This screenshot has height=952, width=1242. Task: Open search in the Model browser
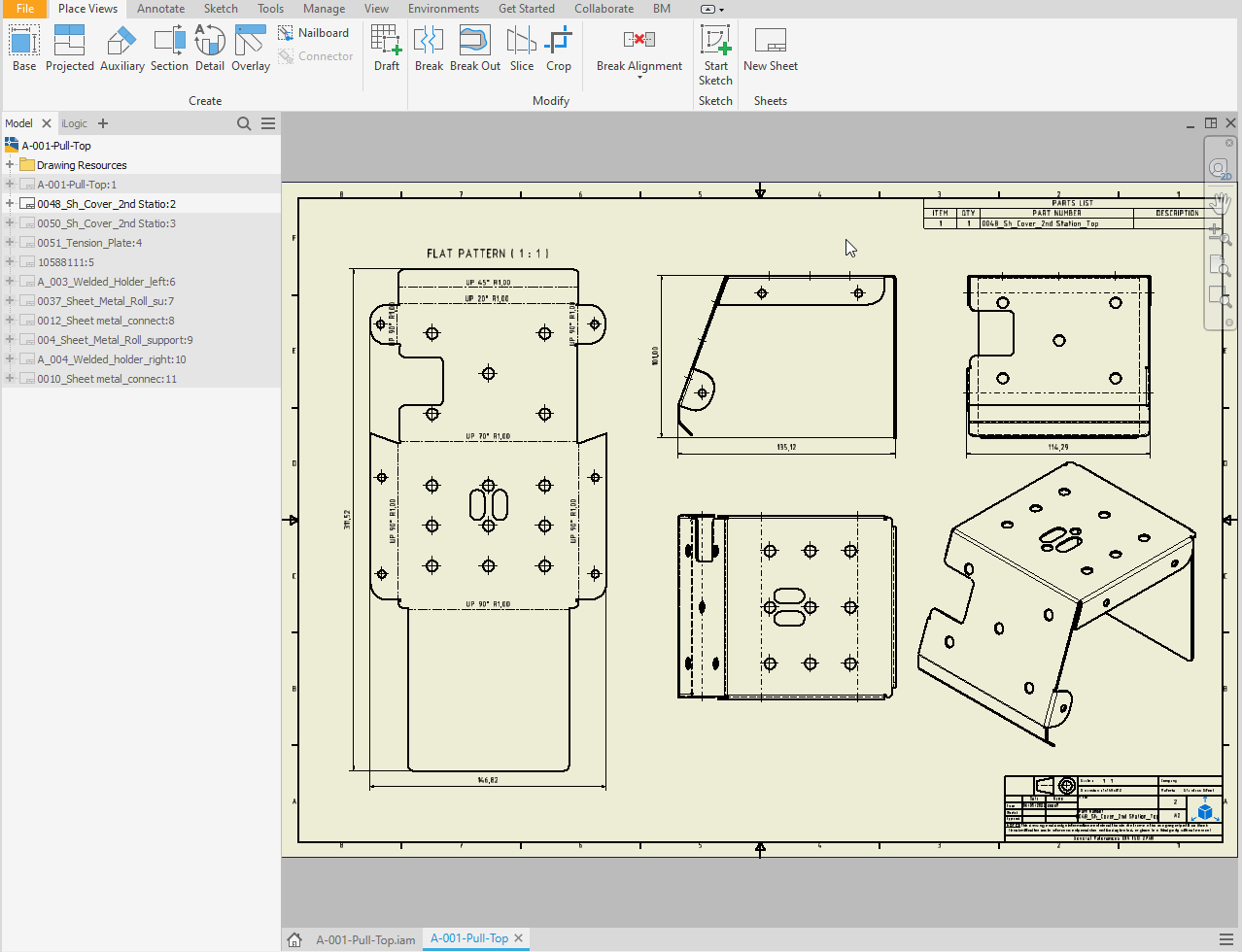click(244, 123)
